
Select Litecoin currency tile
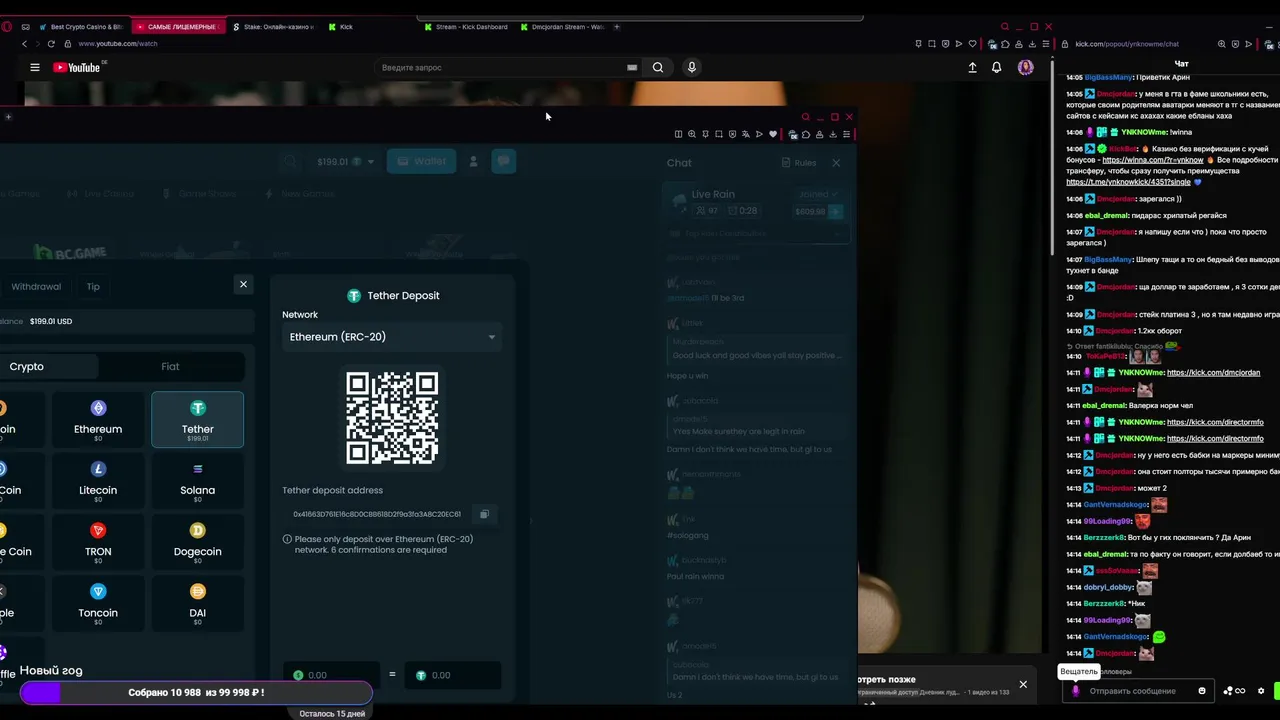(x=98, y=481)
